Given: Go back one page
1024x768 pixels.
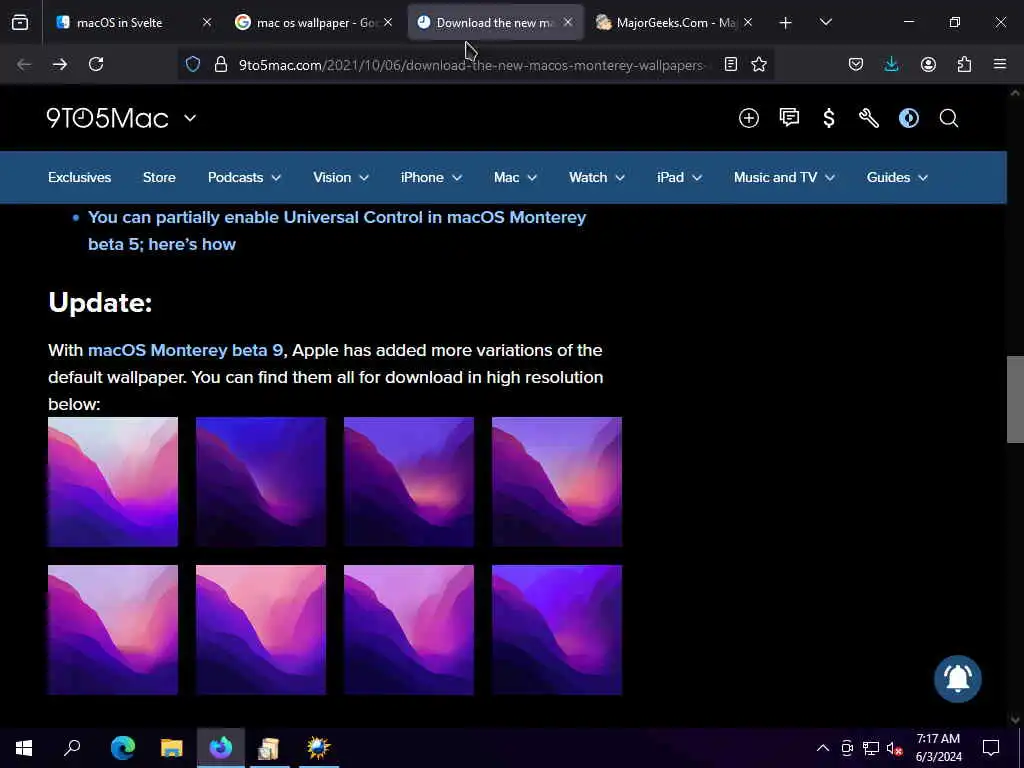Looking at the screenshot, I should [x=24, y=64].
